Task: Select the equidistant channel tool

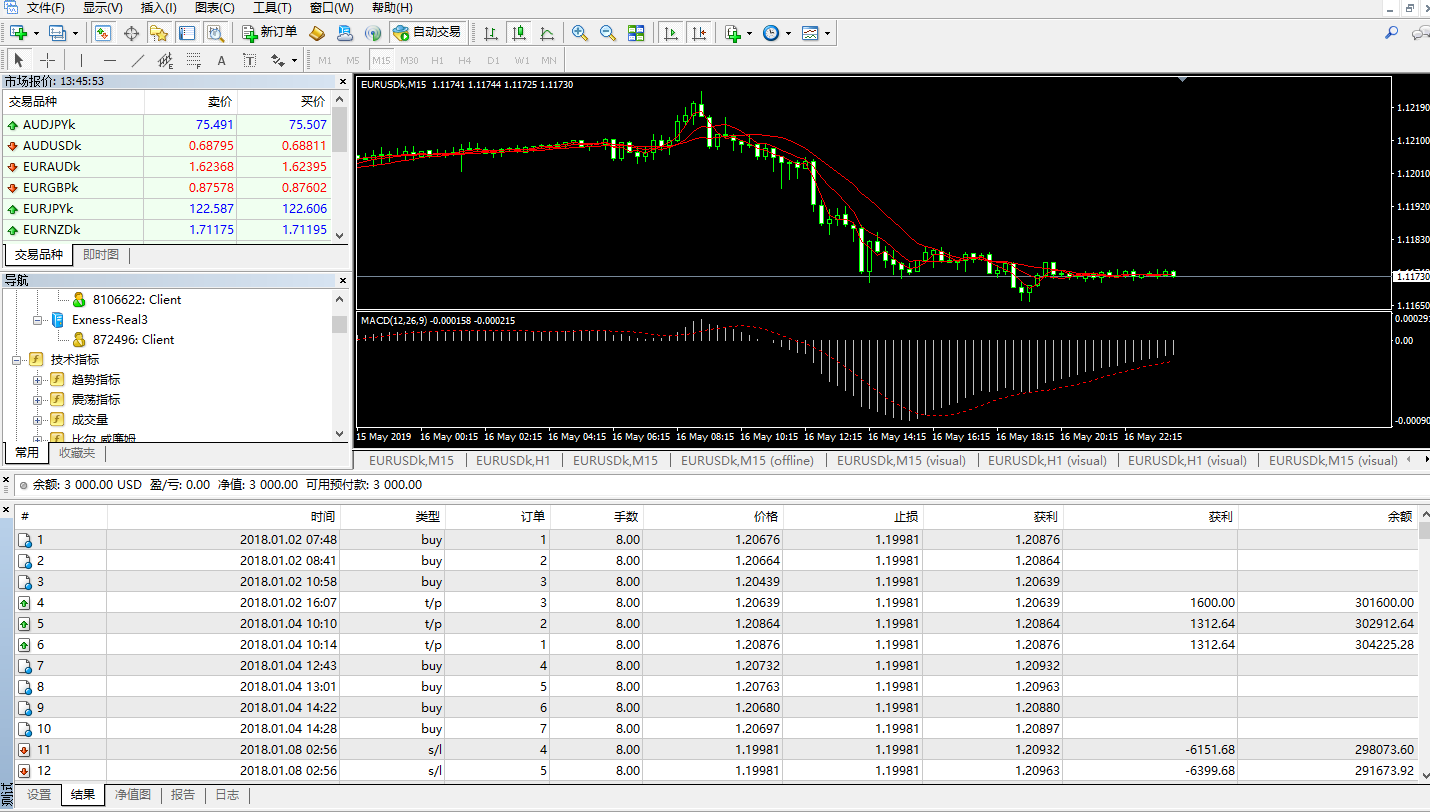Action: click(166, 60)
